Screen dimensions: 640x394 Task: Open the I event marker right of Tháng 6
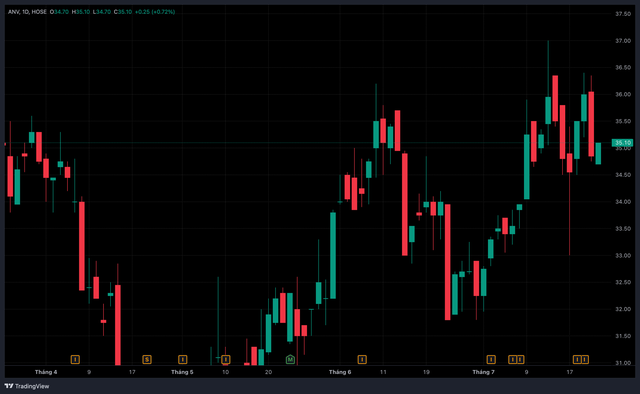tap(362, 359)
